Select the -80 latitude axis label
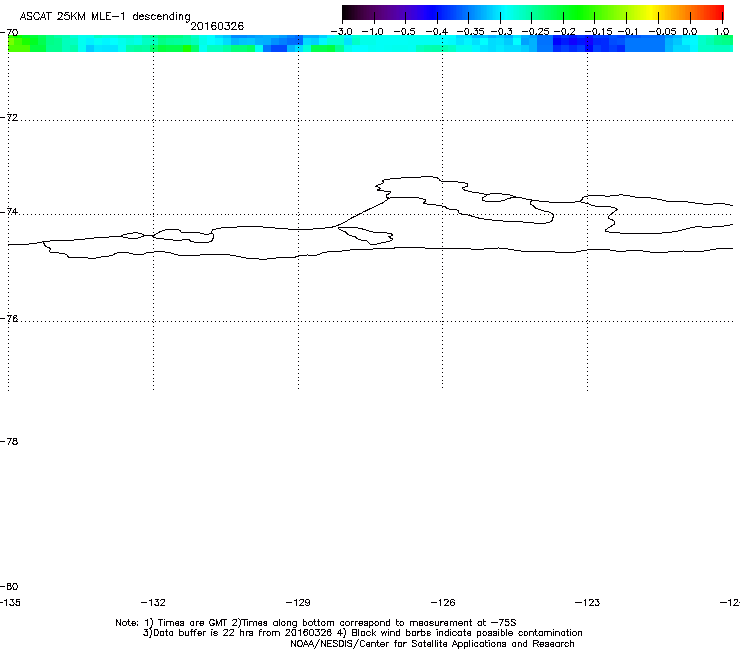The image size is (740, 650). pos(9,586)
